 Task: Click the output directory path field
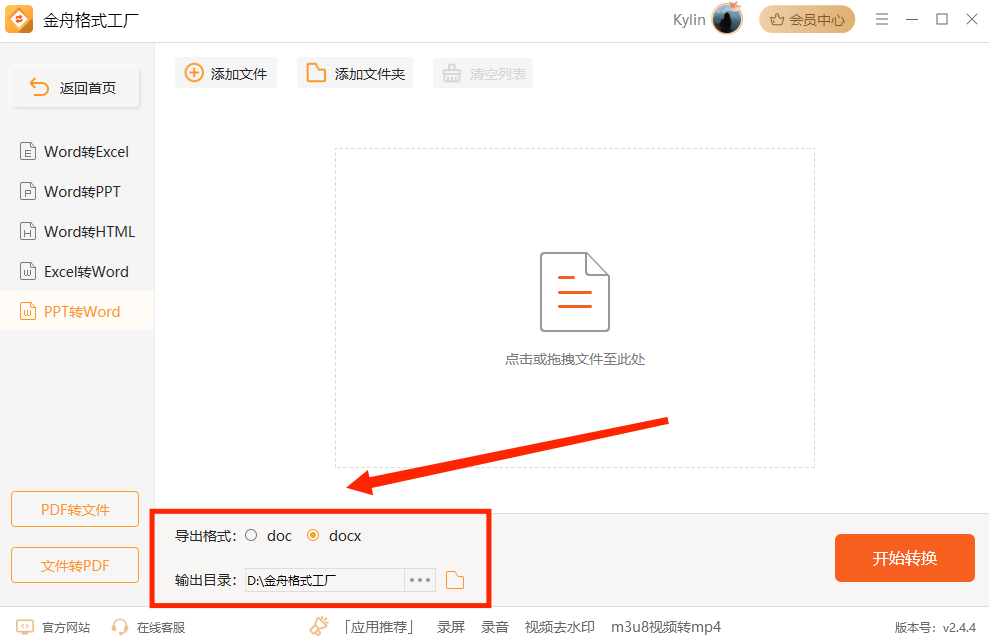325,580
